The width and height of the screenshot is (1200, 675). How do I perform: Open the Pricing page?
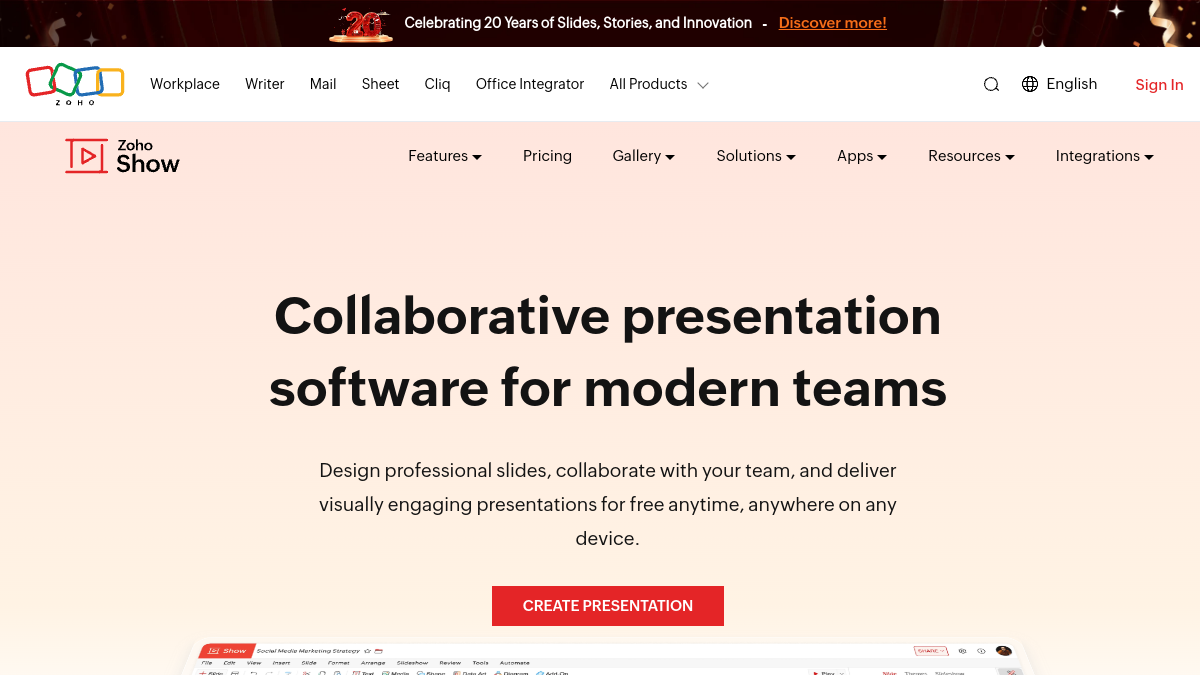[x=547, y=156]
